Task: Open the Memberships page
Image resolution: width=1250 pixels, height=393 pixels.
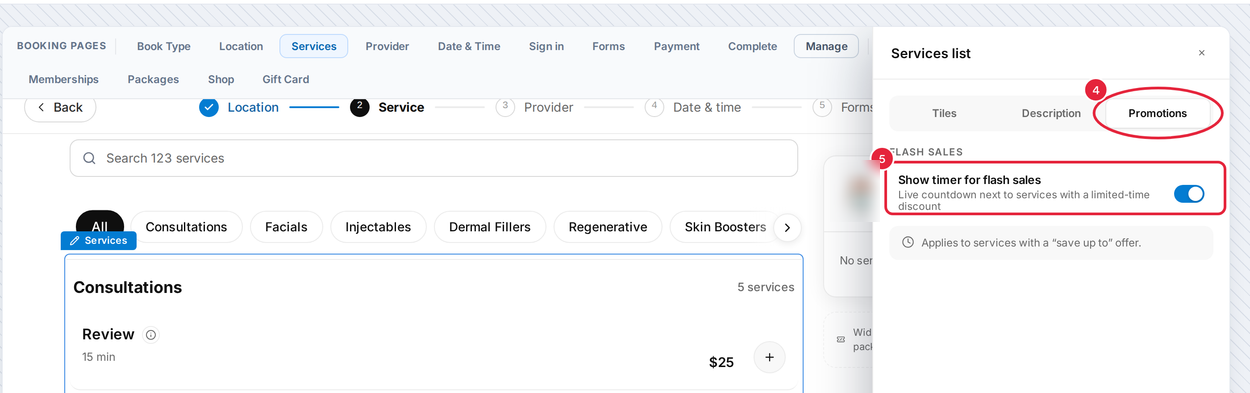Action: point(64,79)
